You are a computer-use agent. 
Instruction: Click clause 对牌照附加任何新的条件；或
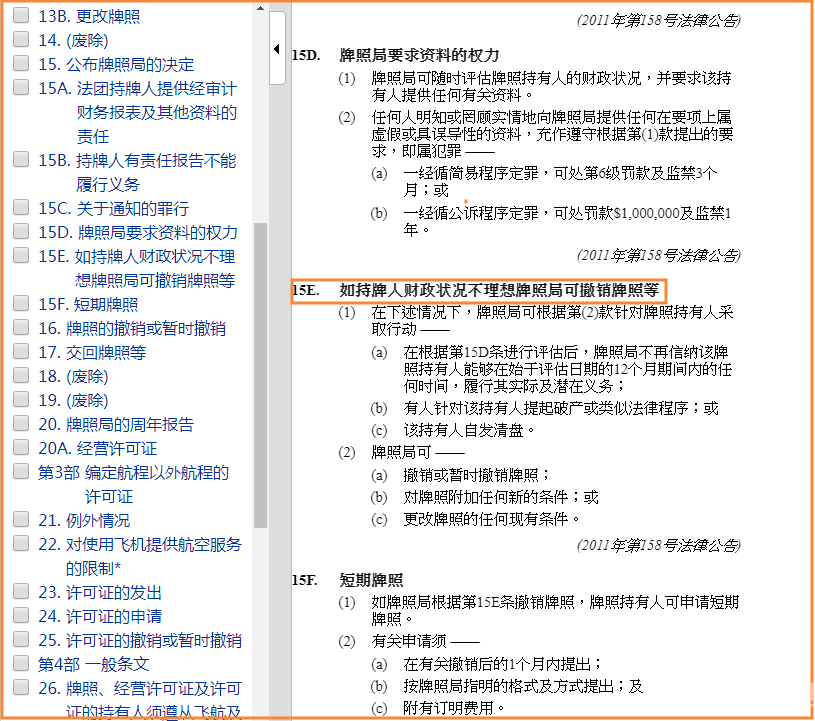coord(501,497)
